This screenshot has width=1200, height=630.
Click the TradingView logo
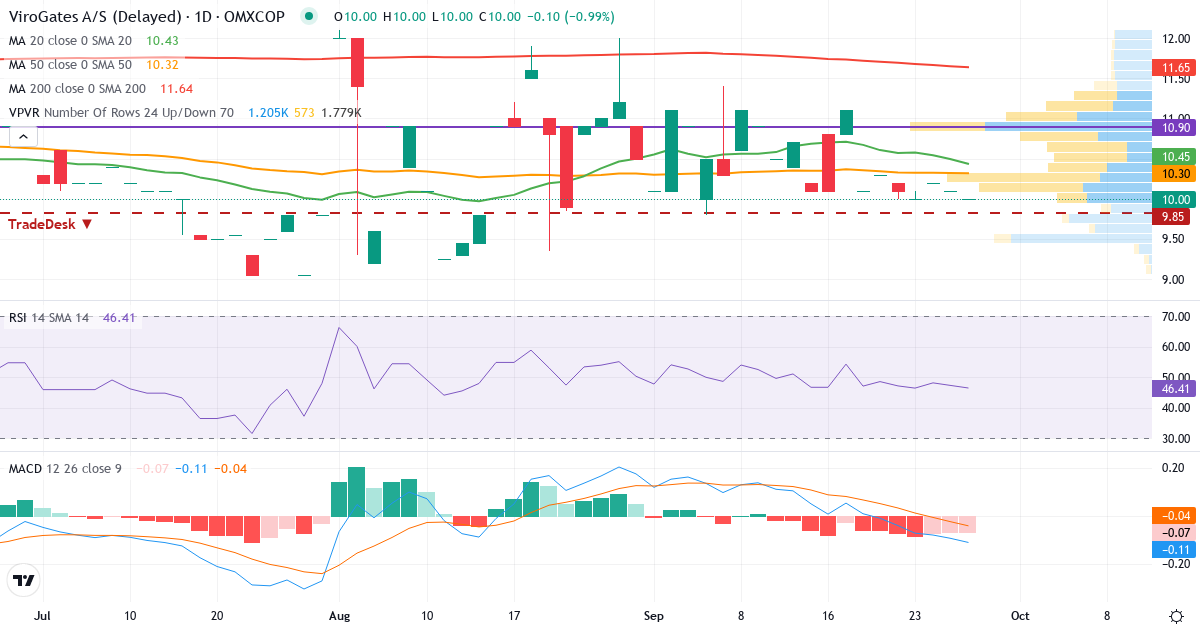[23, 580]
